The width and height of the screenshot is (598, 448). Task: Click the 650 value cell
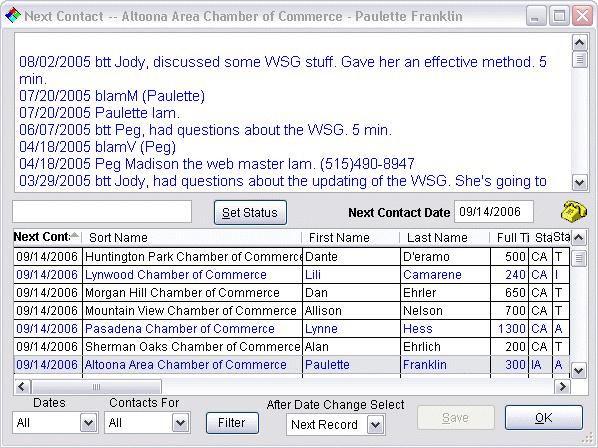click(510, 292)
